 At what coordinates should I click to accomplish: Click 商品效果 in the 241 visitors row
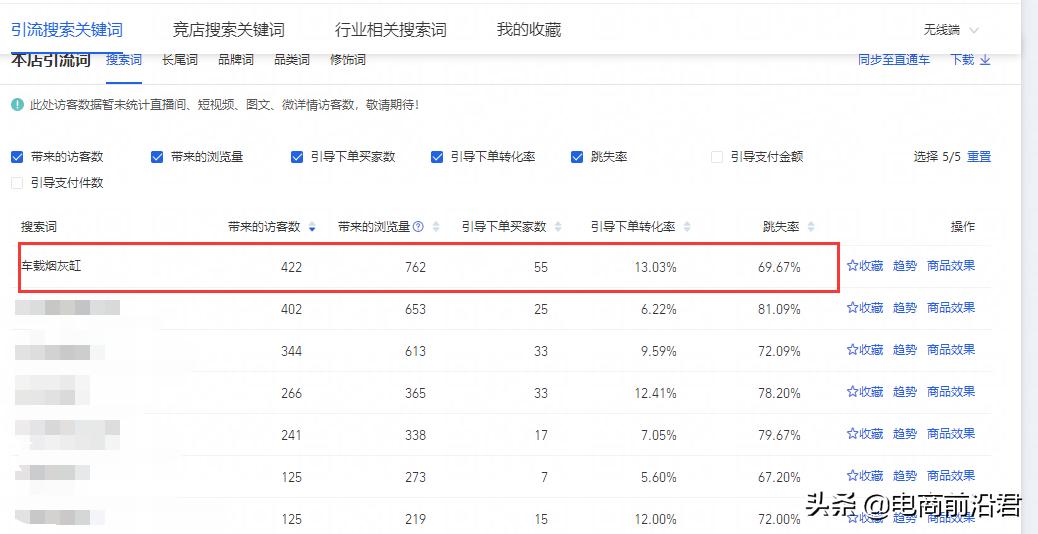951,434
